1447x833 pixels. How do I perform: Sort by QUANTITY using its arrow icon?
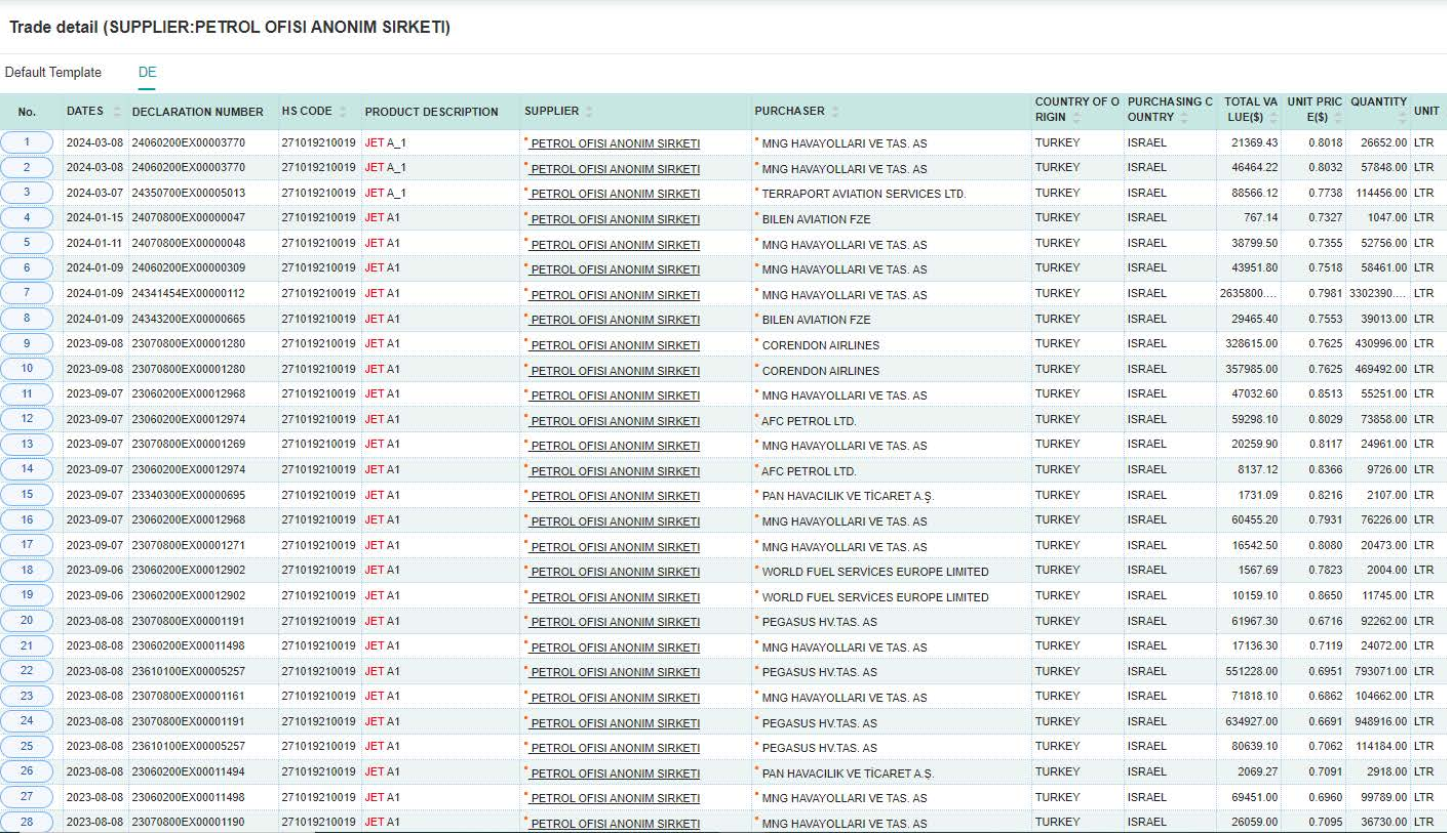coord(1401,118)
